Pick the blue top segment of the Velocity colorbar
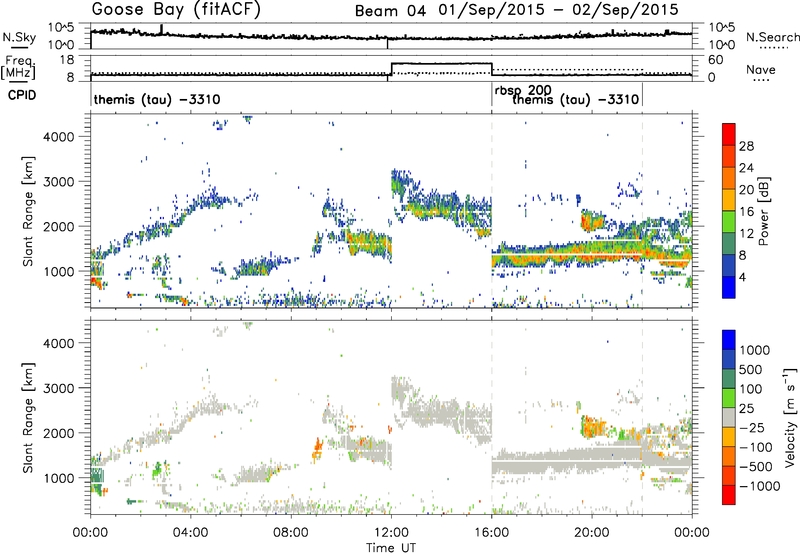 click(729, 340)
